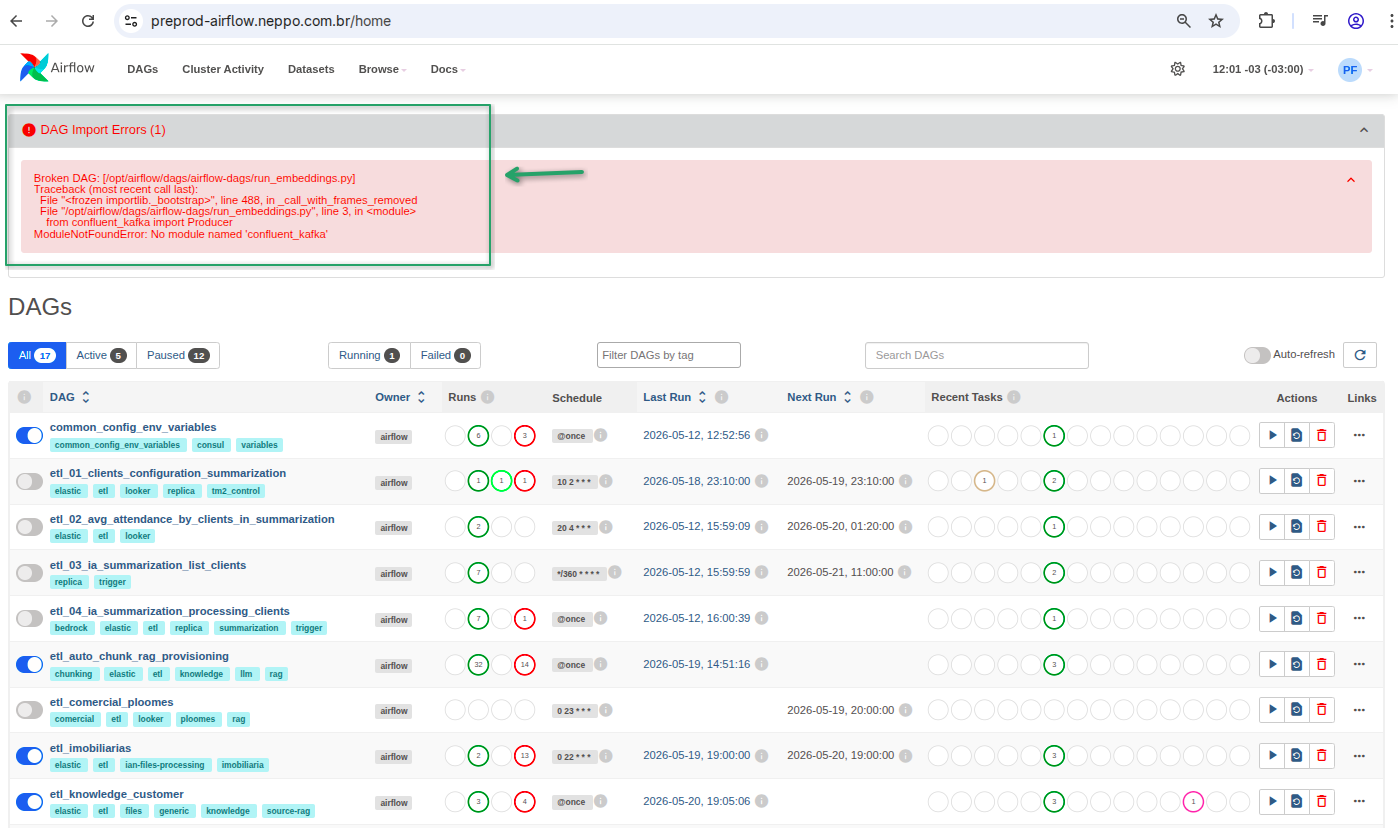Refresh the etl_imobiliarias DAG

click(1297, 755)
